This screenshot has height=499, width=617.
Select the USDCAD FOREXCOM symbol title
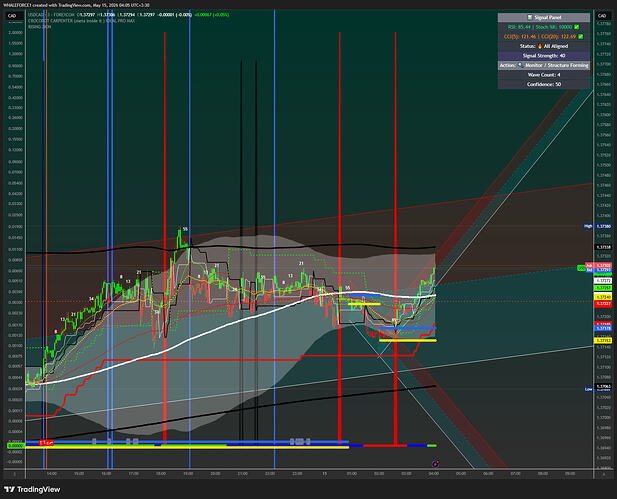(x=51, y=15)
